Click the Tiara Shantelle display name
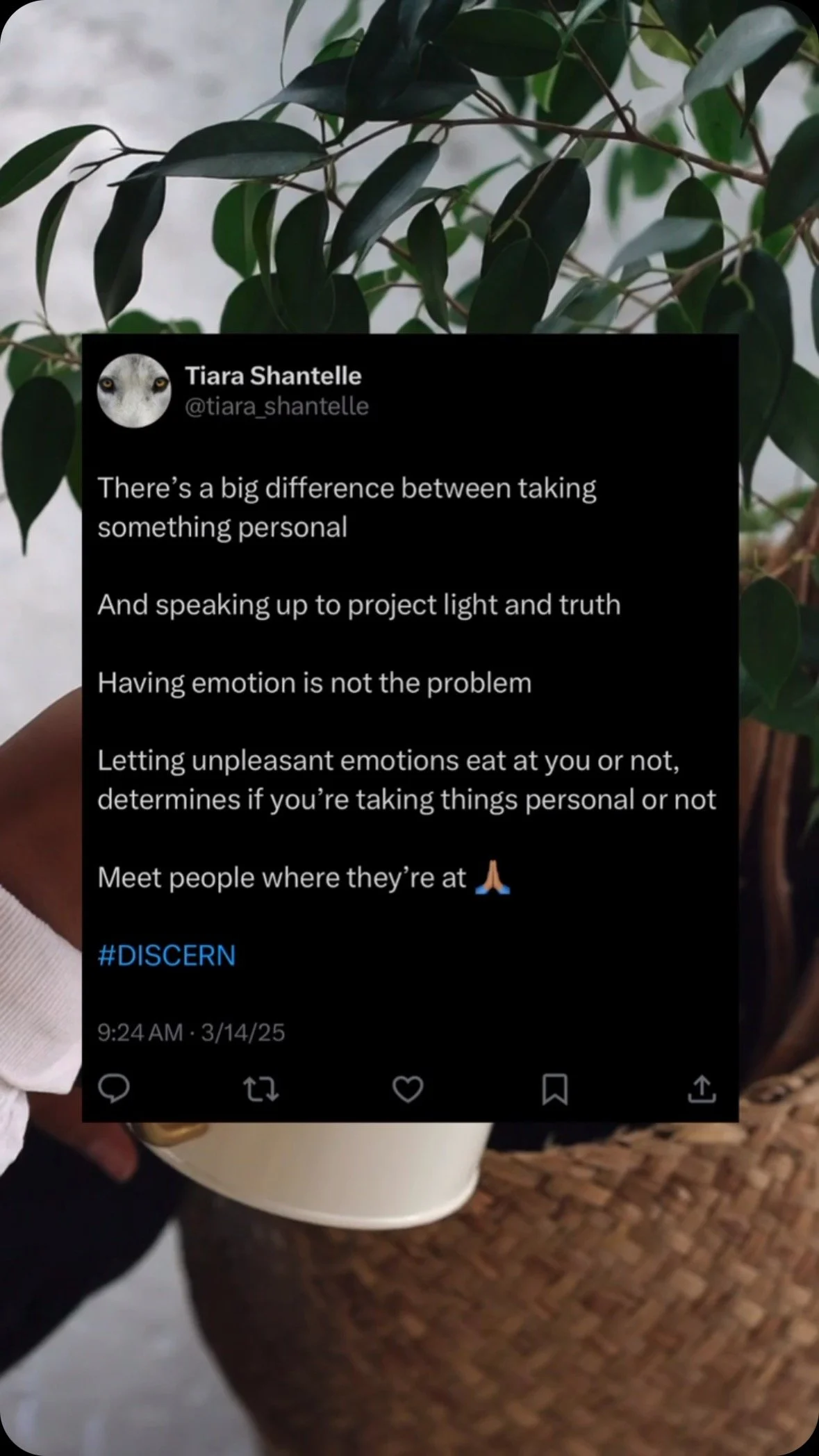 click(273, 376)
